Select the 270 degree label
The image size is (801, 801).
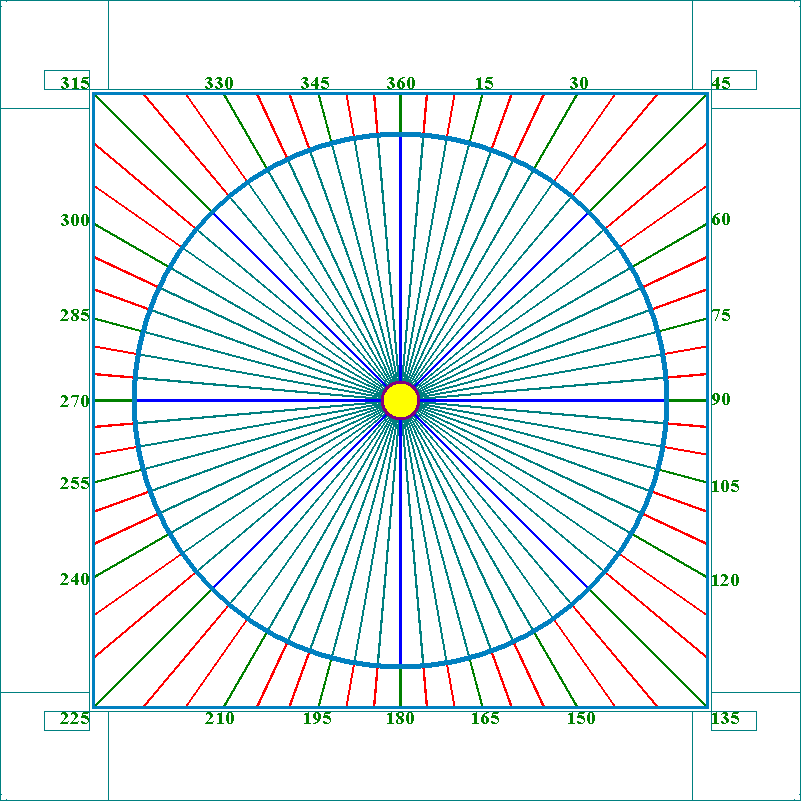[x=75, y=402]
